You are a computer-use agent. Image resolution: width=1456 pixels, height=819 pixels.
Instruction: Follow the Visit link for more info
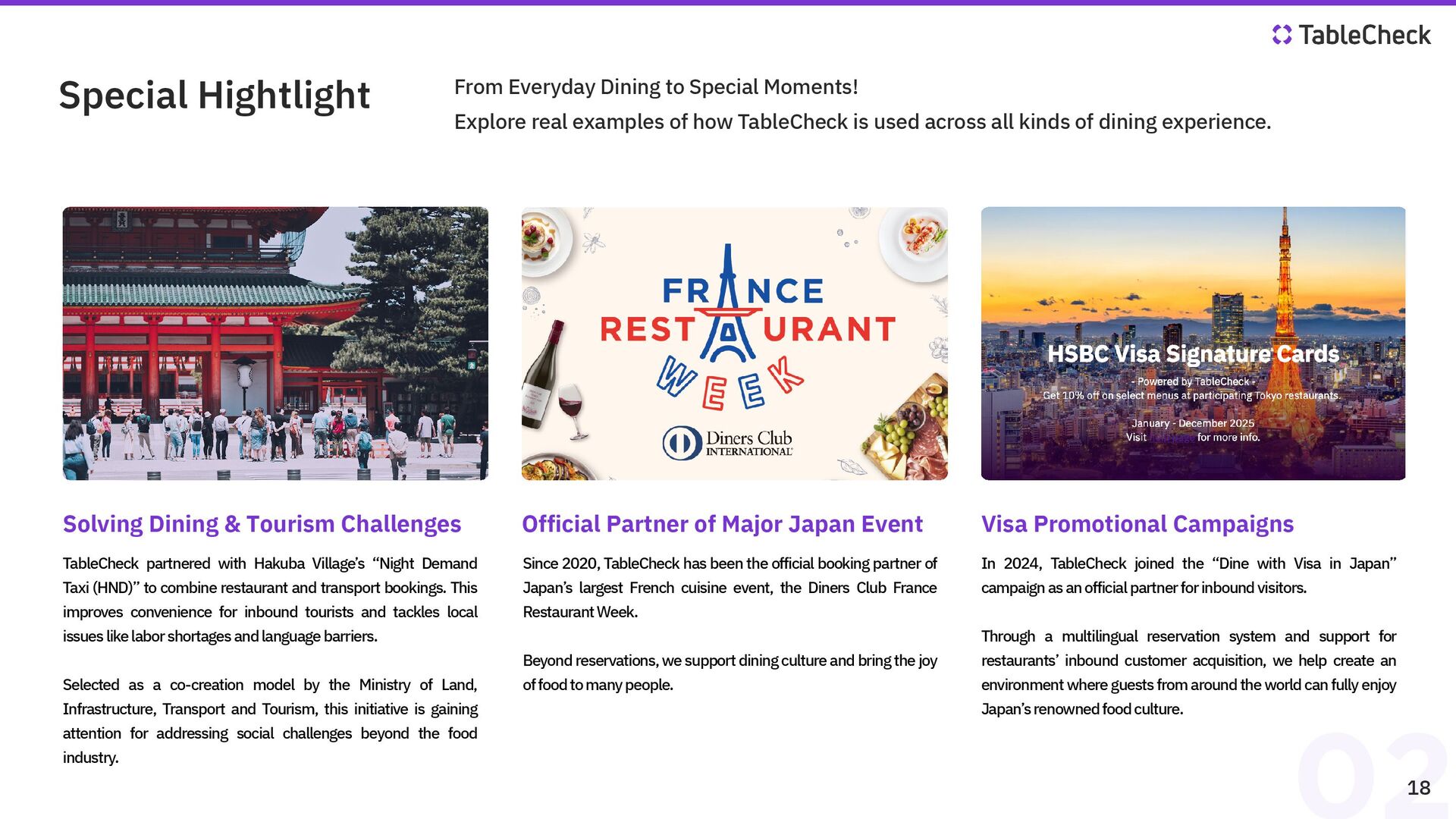pos(1172,438)
